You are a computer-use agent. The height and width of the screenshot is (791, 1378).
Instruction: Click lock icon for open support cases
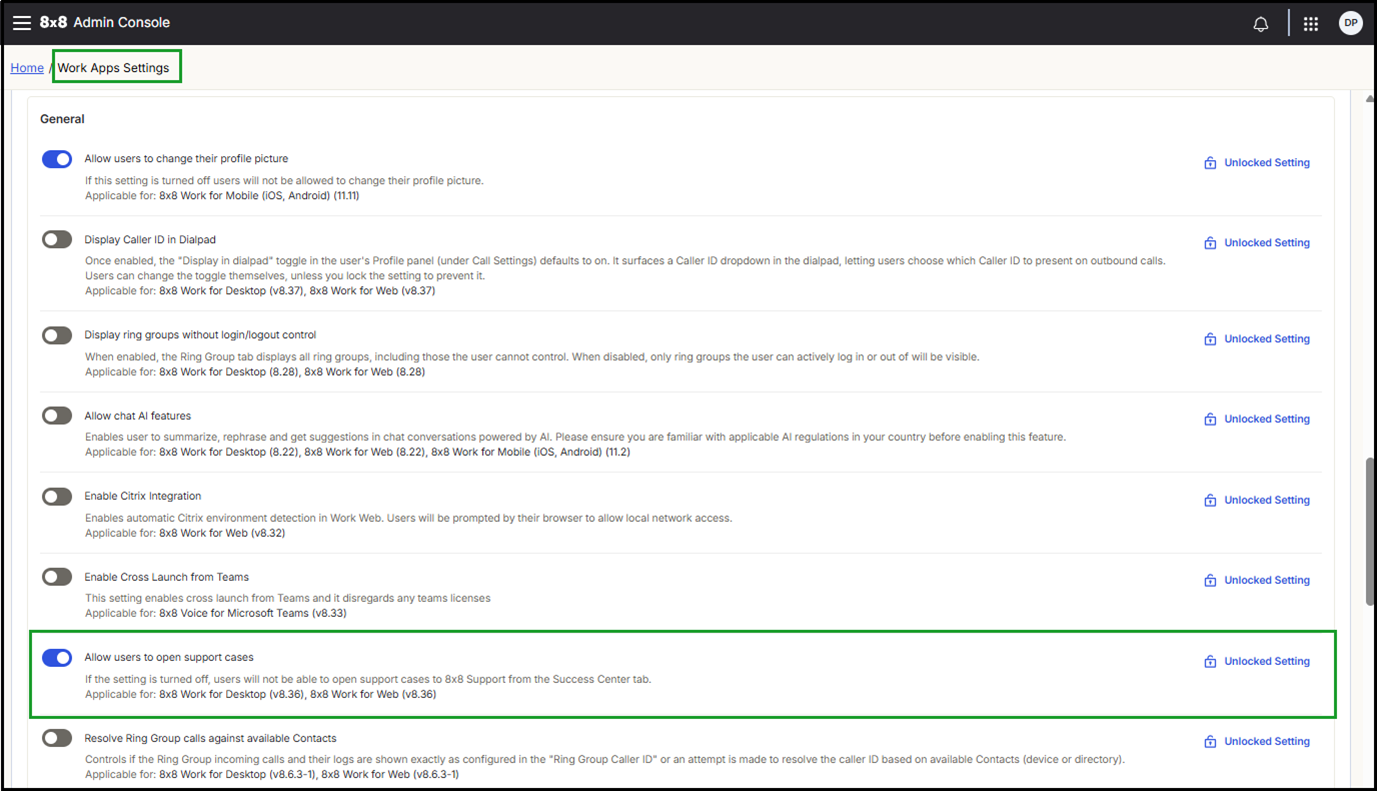[1210, 661]
